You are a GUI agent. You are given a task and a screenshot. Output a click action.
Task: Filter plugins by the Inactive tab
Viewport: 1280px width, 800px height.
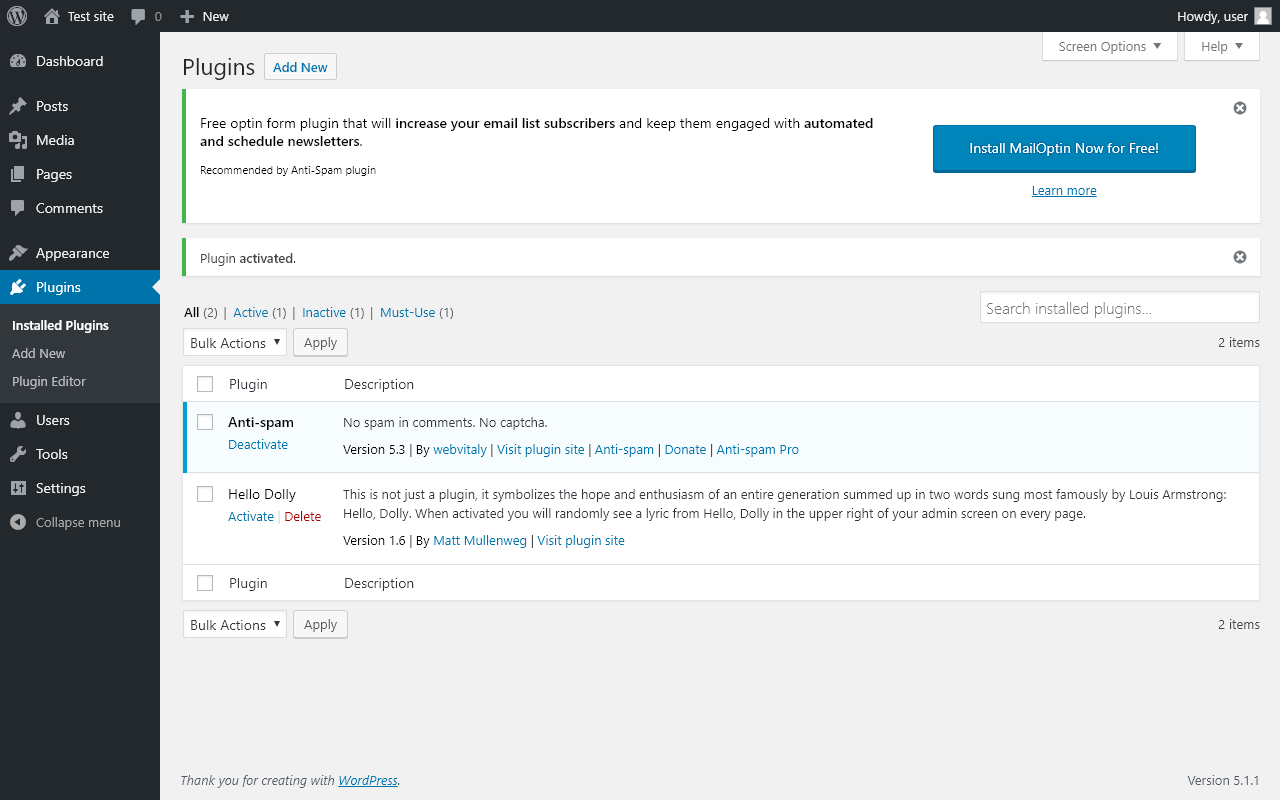tap(324, 313)
